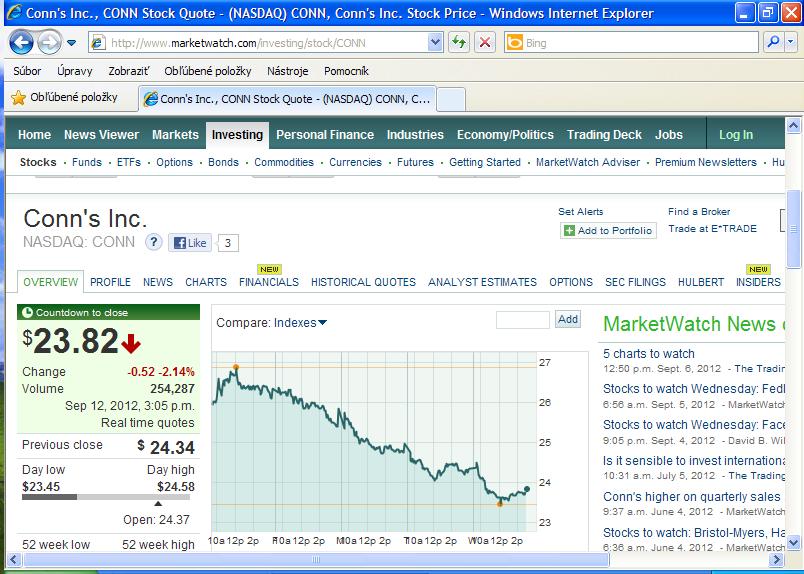Open the Currencies sub-navigation link
This screenshot has height=574, width=804.
click(x=355, y=162)
